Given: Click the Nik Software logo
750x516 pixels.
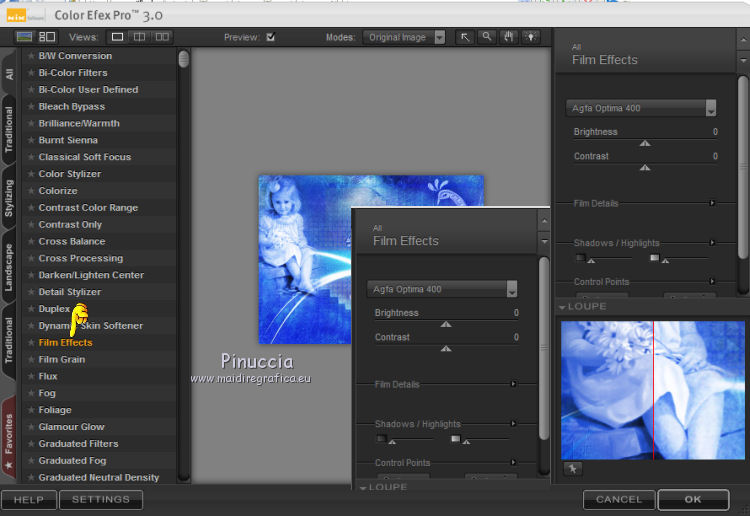Looking at the screenshot, I should point(16,15).
